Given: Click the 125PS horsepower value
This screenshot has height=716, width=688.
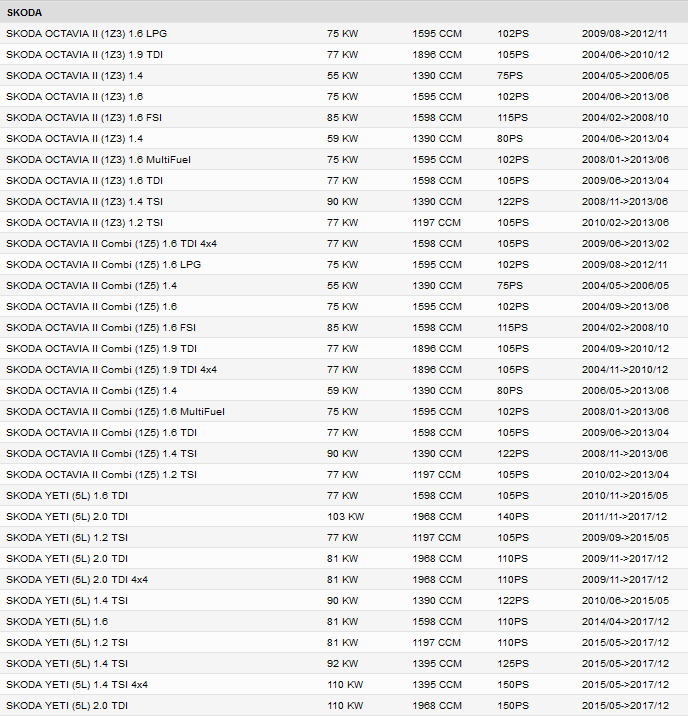Looking at the screenshot, I should [x=513, y=664].
